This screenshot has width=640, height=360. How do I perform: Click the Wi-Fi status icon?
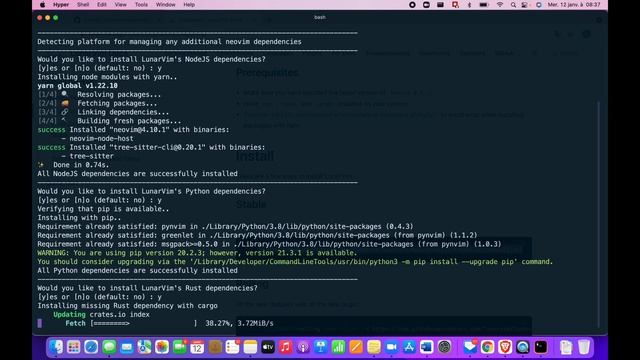pyautogui.click(x=500, y=5)
